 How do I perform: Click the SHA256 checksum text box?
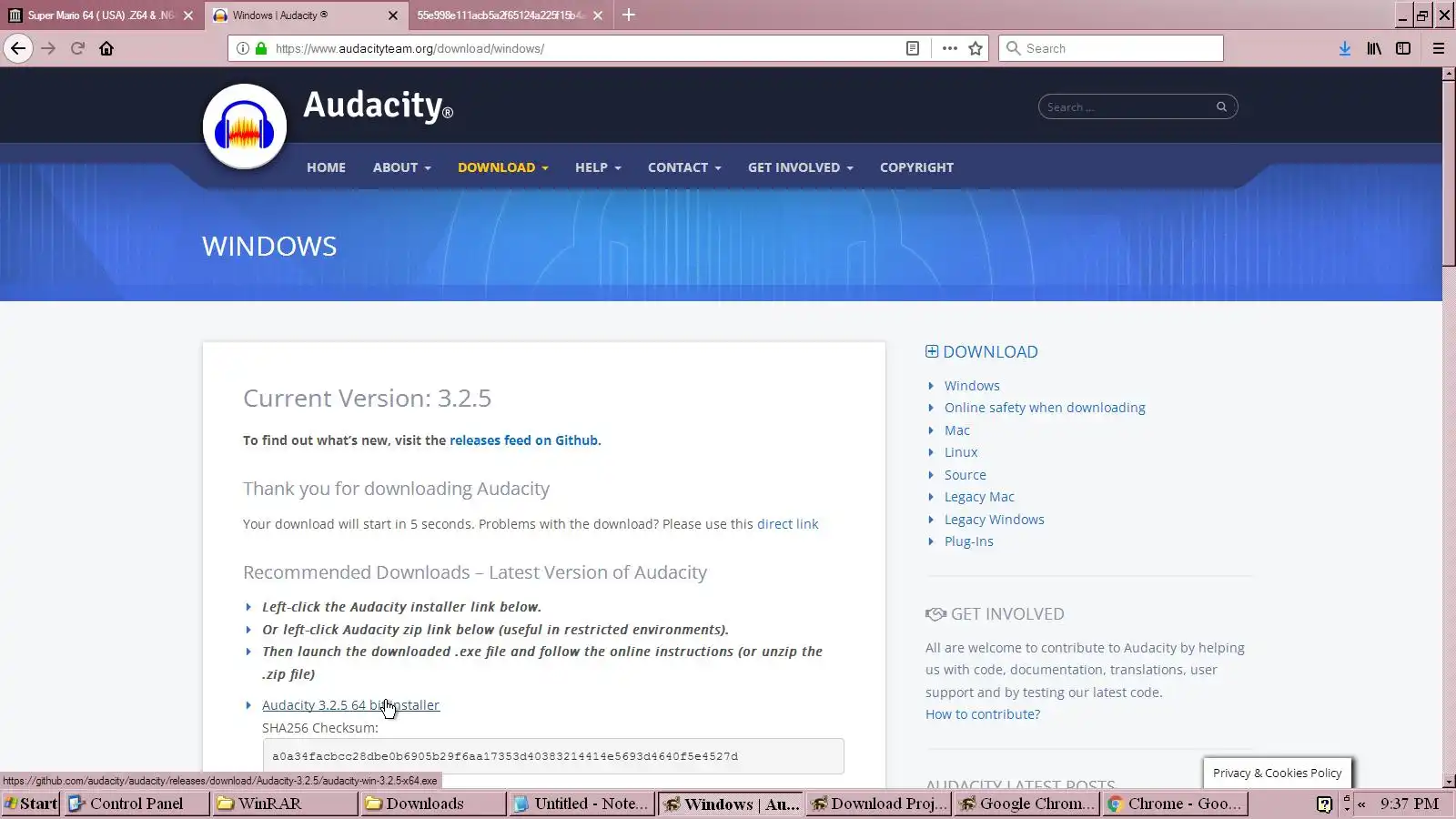click(553, 756)
